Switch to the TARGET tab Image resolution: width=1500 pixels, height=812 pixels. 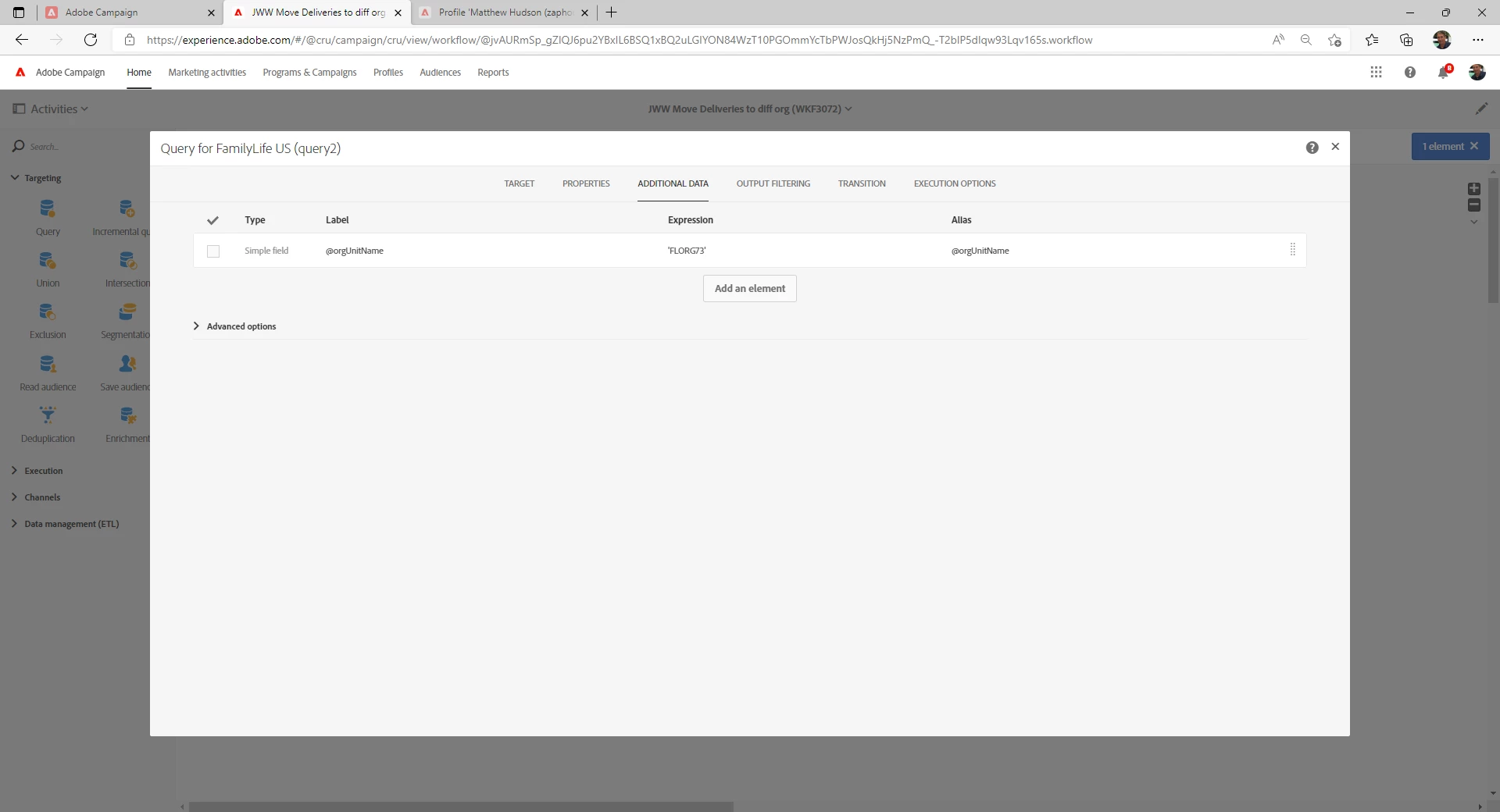coord(520,184)
